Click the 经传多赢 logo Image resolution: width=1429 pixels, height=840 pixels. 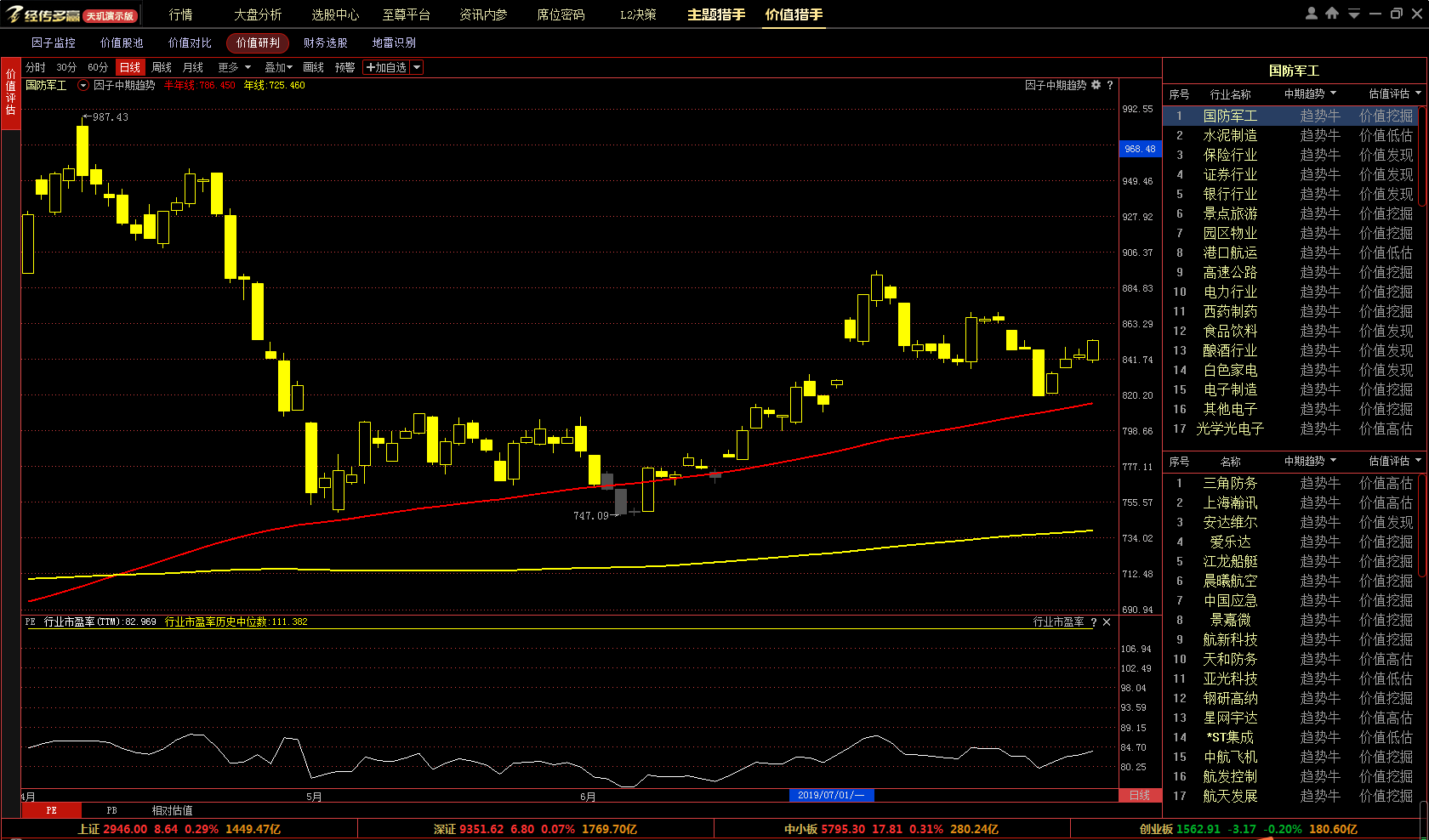[43, 14]
